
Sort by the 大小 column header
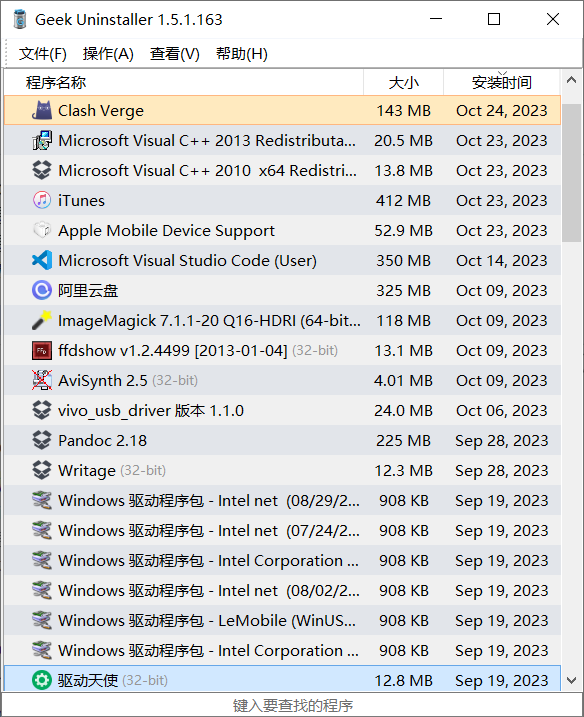point(403,82)
